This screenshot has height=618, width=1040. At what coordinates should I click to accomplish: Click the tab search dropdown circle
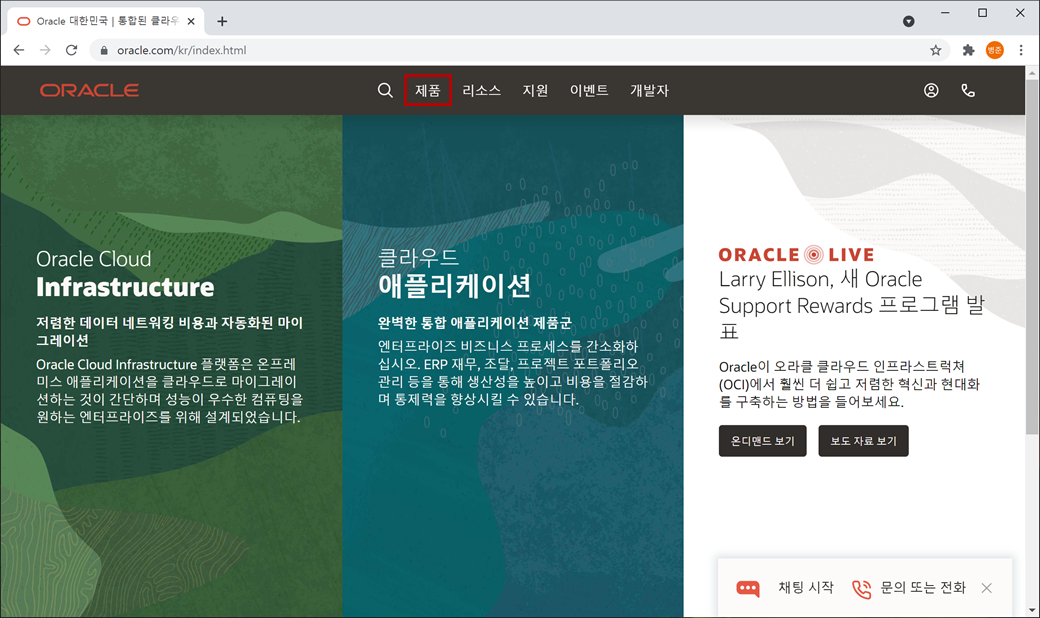pyautogui.click(x=909, y=21)
